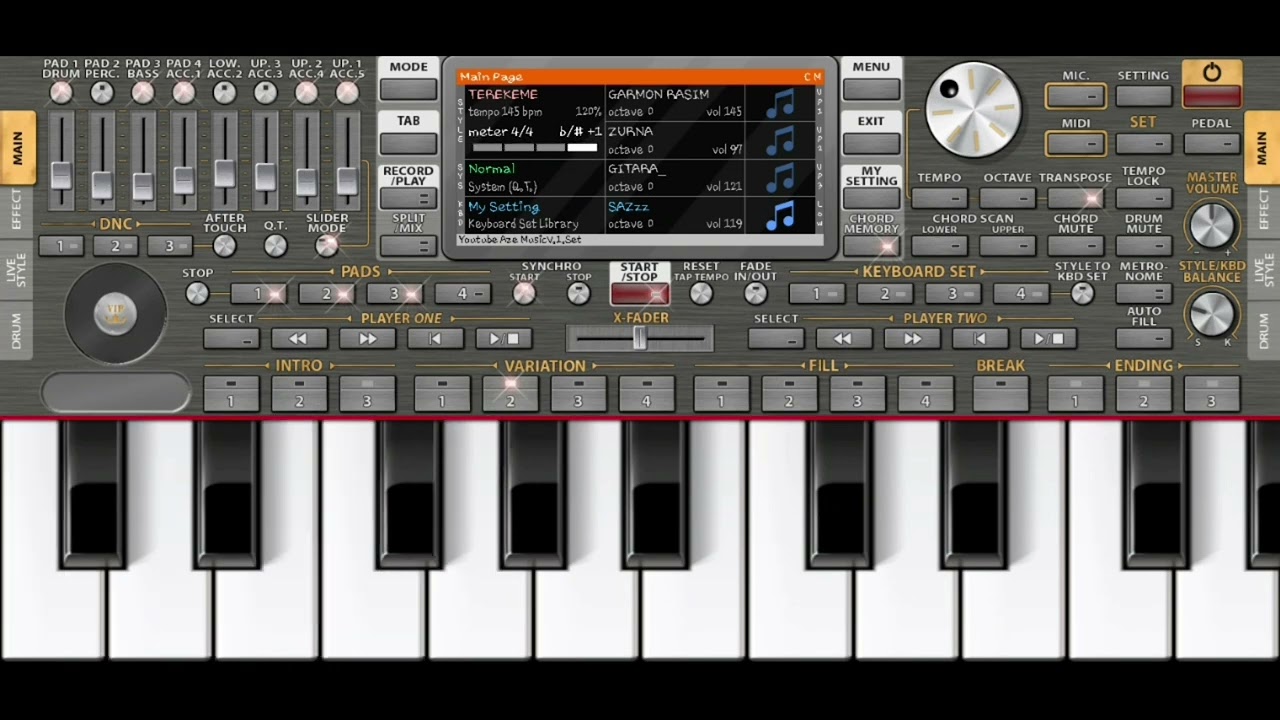Image resolution: width=1280 pixels, height=720 pixels.
Task: Tap the power button icon
Action: coord(1212,73)
